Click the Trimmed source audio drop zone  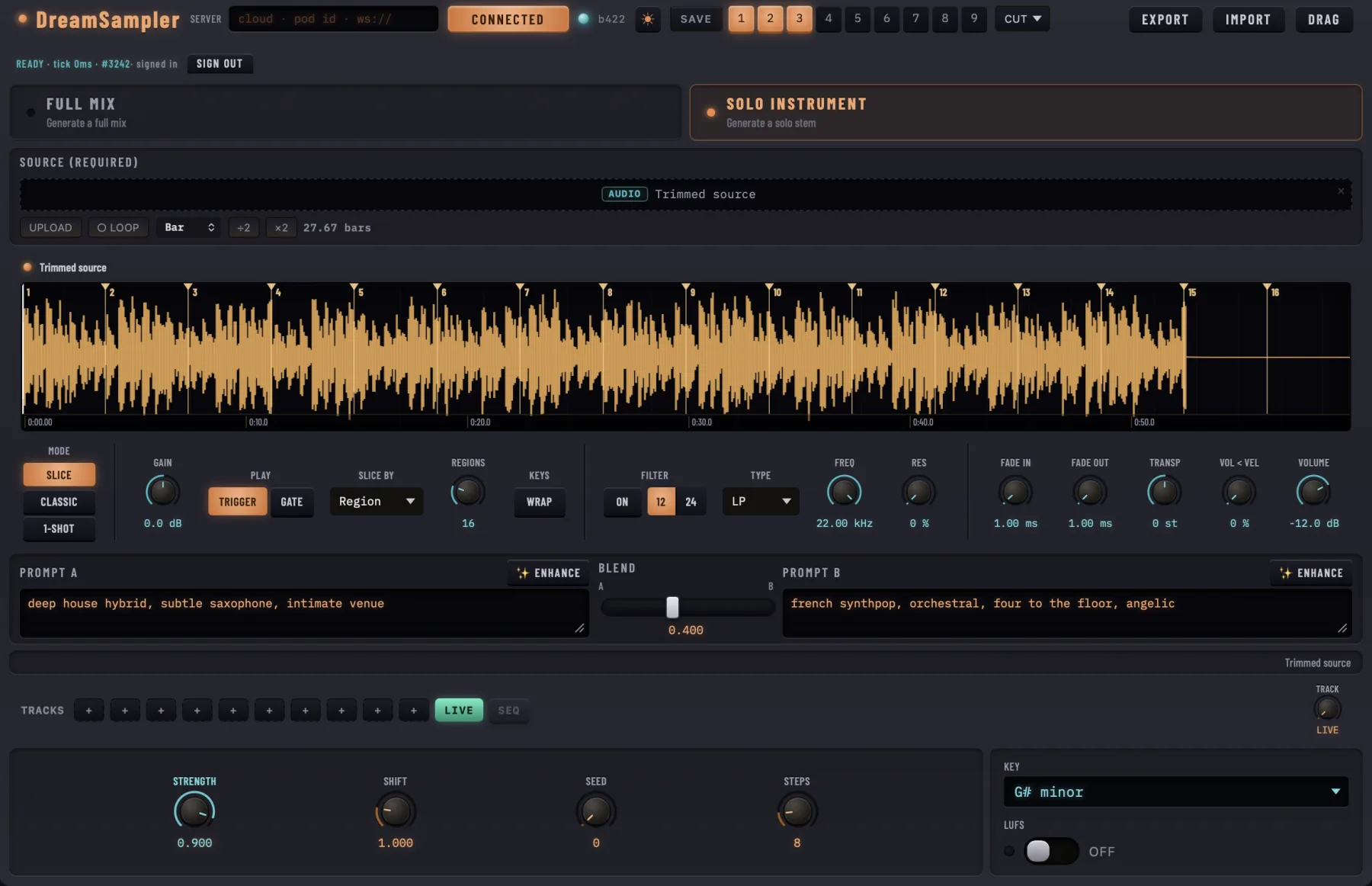[686, 194]
